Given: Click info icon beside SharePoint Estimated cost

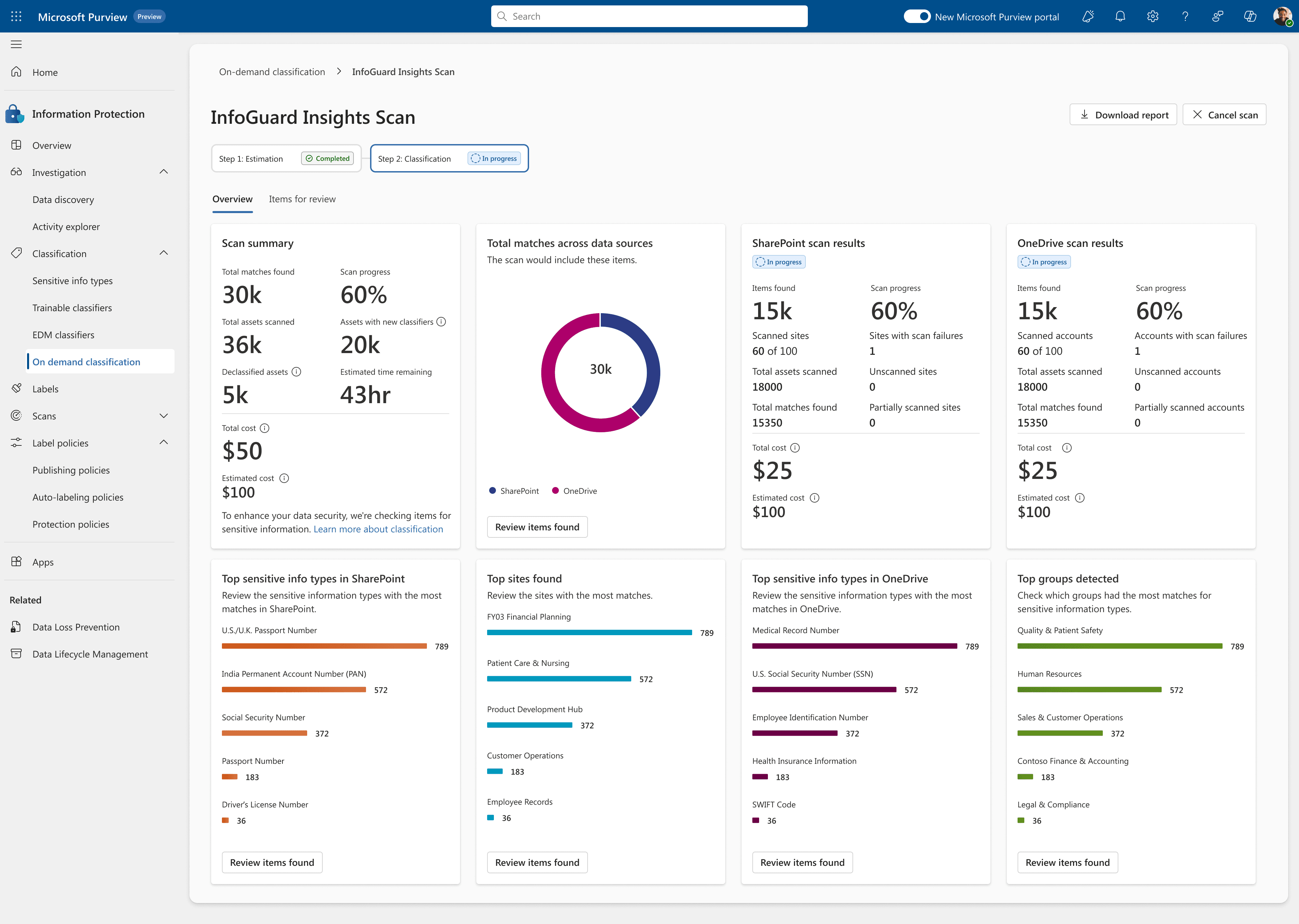Looking at the screenshot, I should (815, 498).
